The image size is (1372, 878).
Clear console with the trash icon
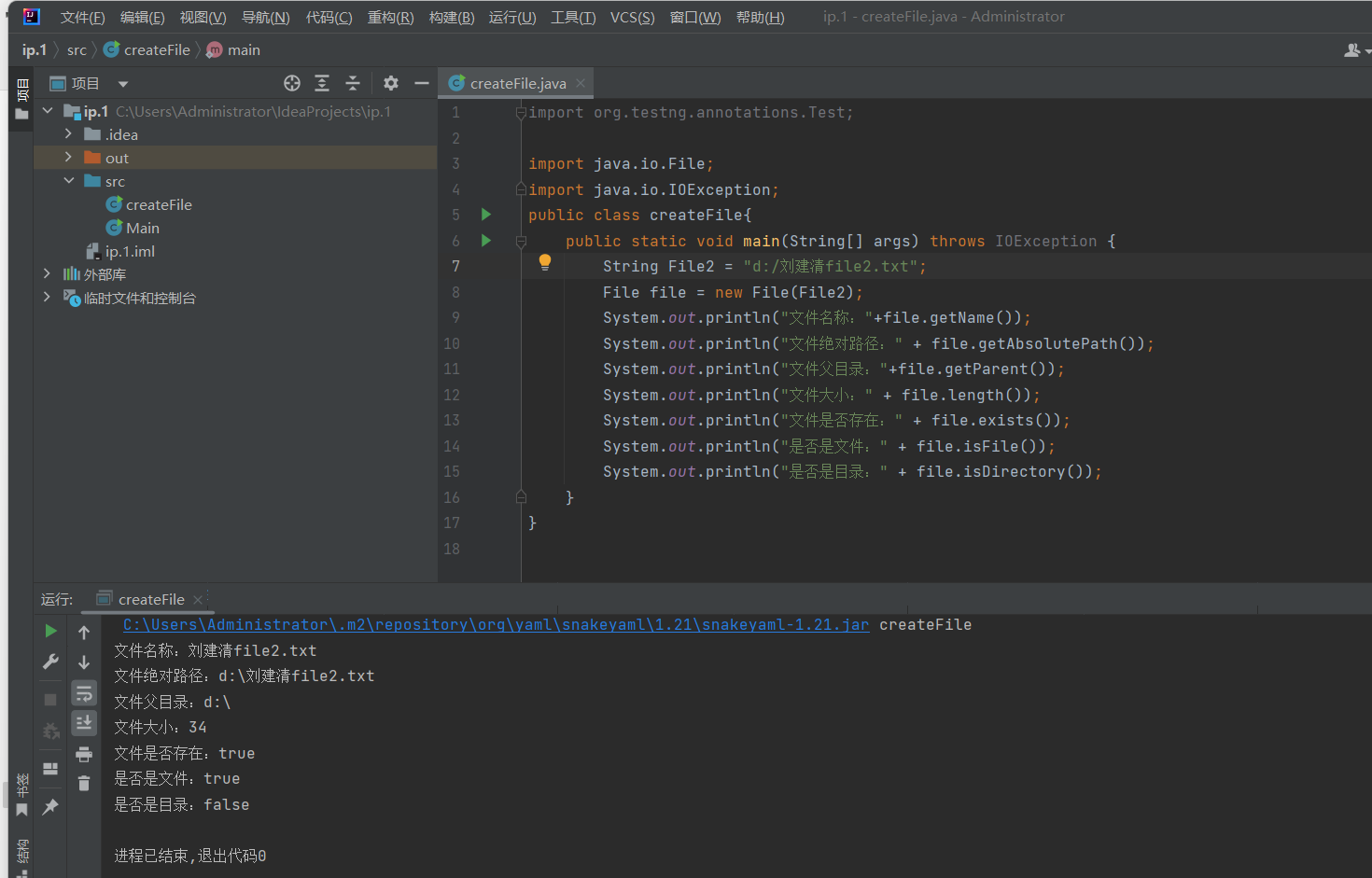click(x=84, y=784)
